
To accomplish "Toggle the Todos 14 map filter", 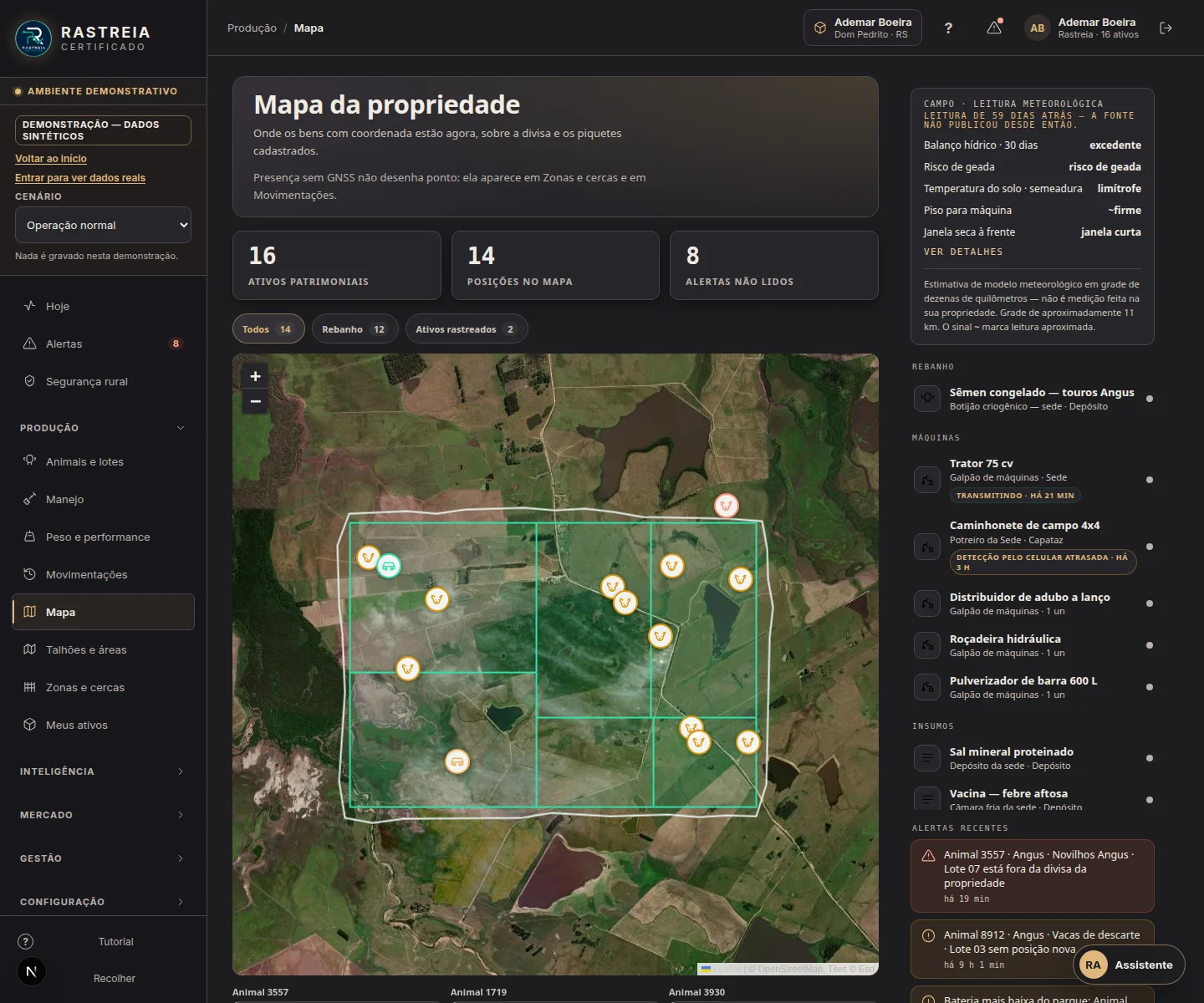I will [x=268, y=329].
